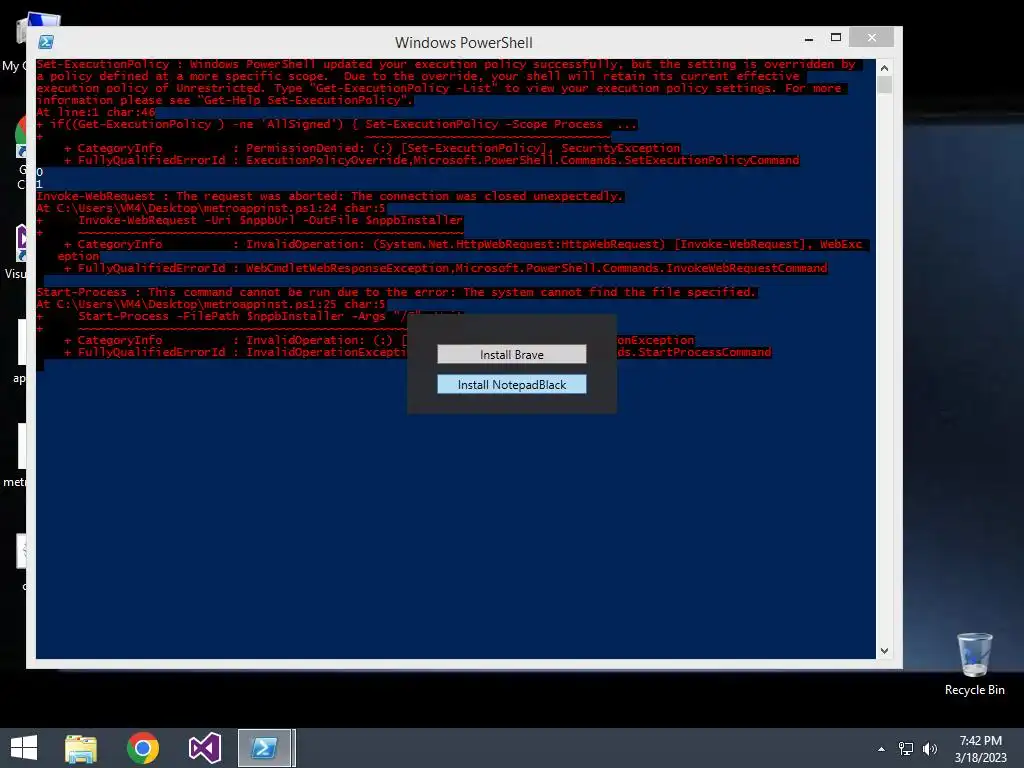Click the 'Invoke-WebRequest : The request was aborted' line
Screen dimensions: 1024x768
(330, 196)
